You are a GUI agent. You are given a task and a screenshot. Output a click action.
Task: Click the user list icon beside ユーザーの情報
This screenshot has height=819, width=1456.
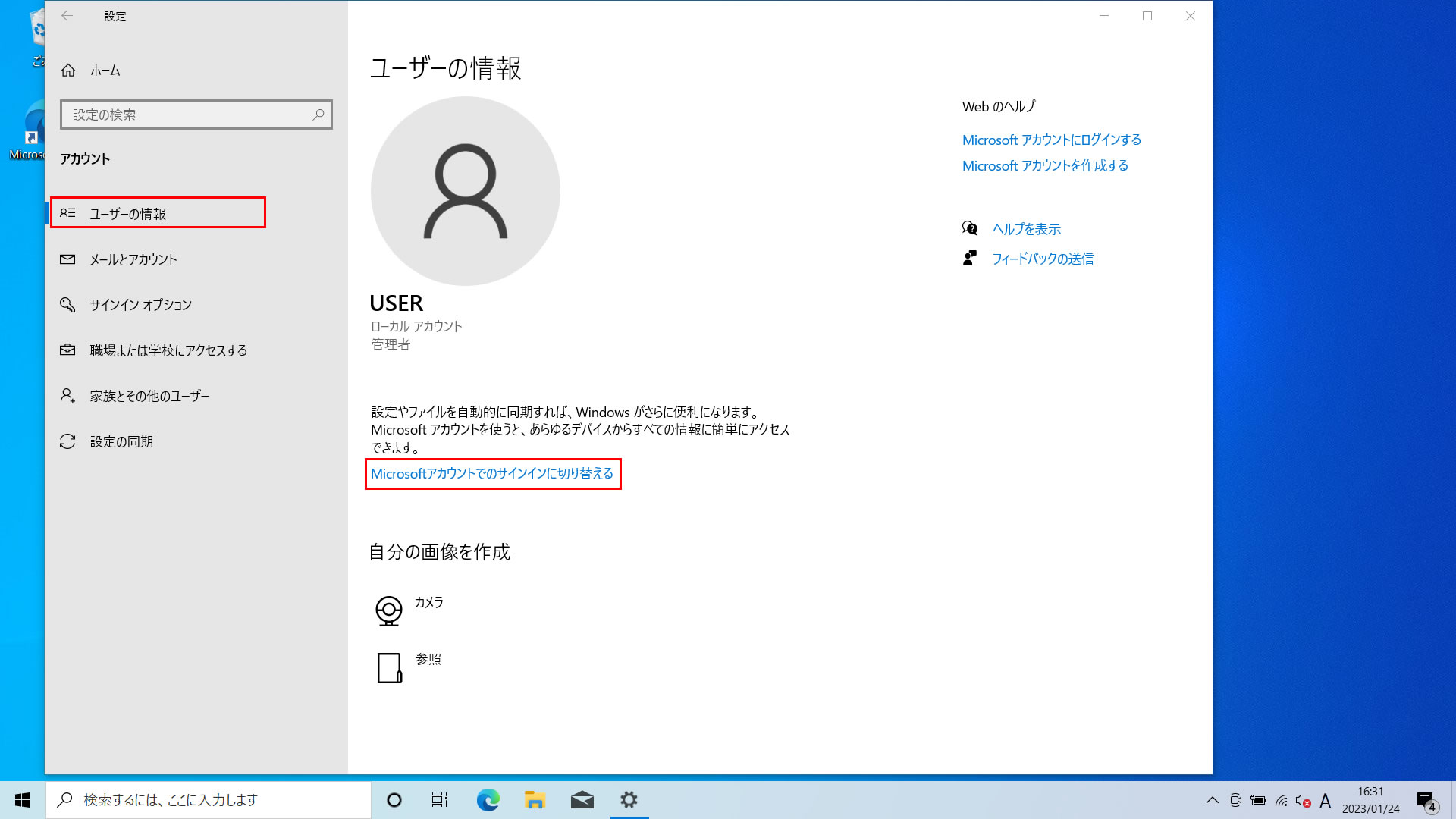tap(67, 213)
